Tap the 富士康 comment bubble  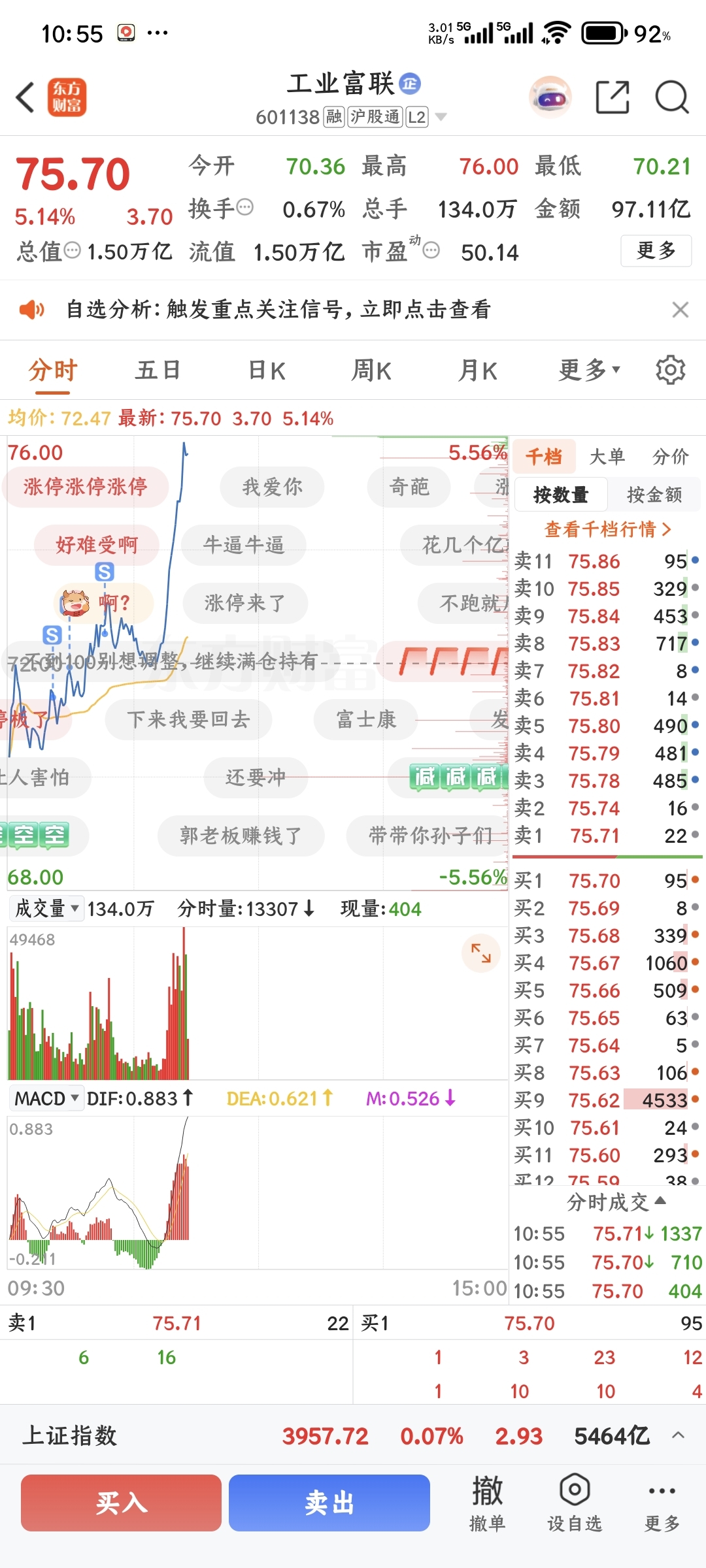366,719
